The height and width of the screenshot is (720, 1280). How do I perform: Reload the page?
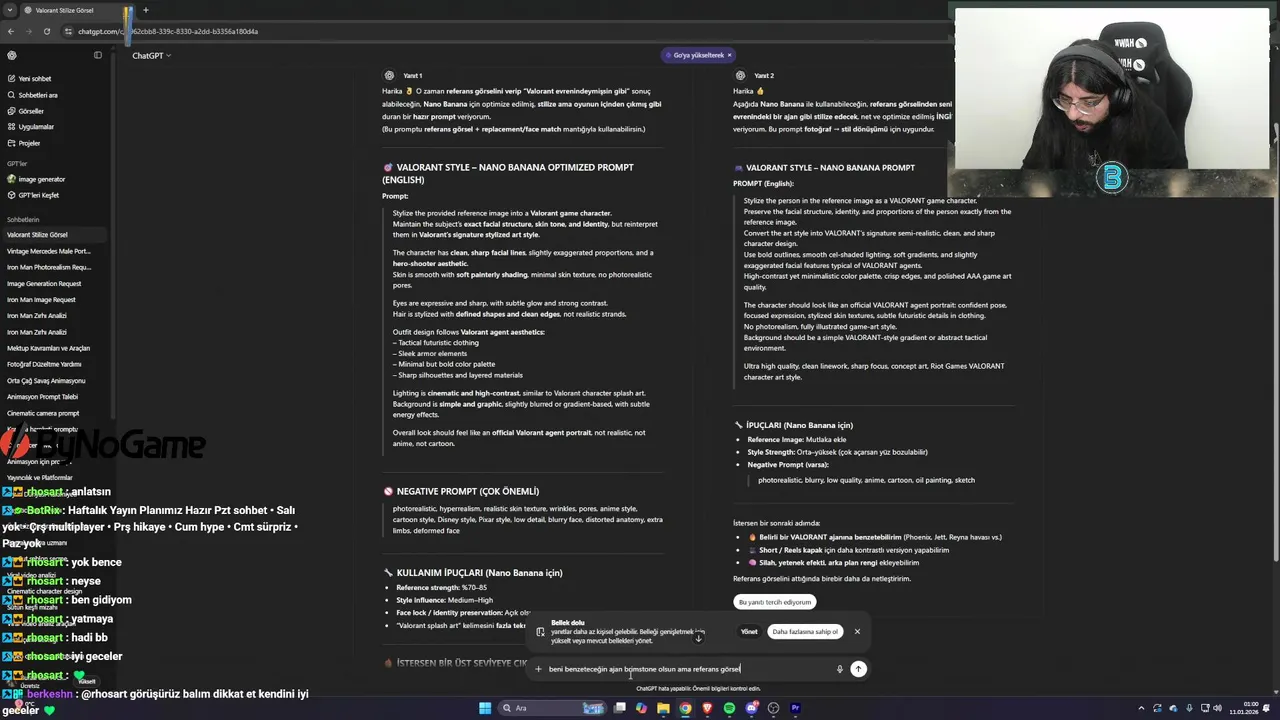46,31
